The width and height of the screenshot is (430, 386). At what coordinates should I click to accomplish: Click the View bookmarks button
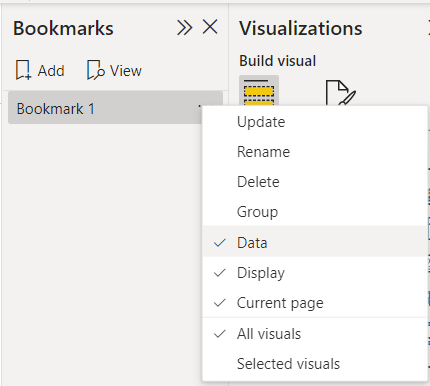point(114,70)
